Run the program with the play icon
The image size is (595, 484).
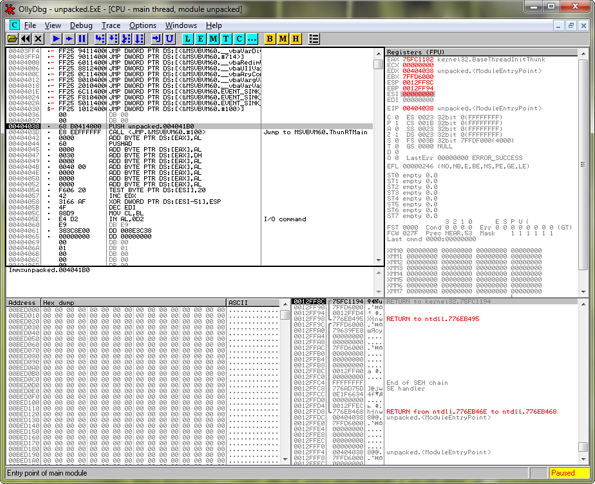point(56,39)
